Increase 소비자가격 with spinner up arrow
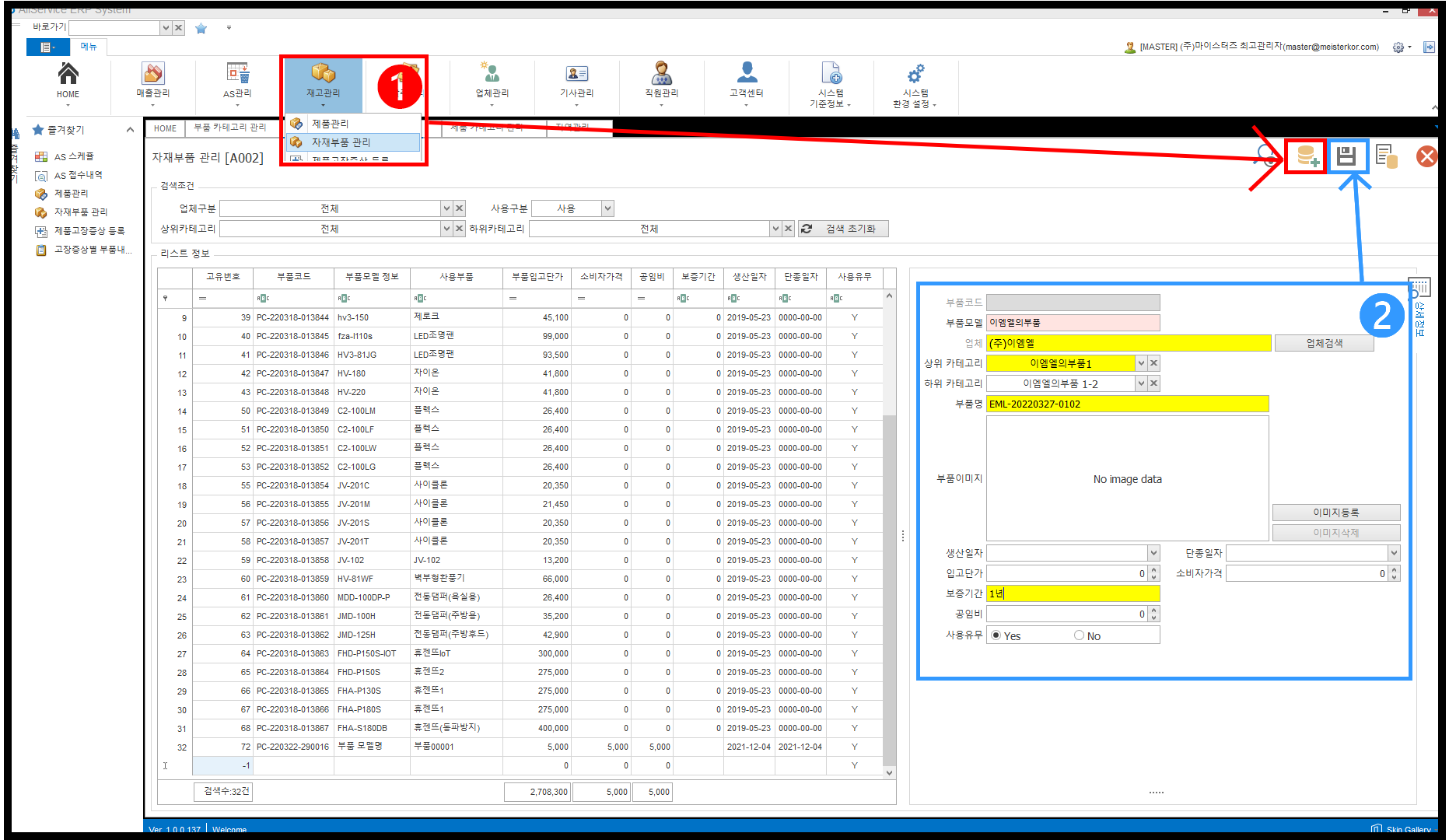This screenshot has height=840, width=1449. tap(1394, 569)
